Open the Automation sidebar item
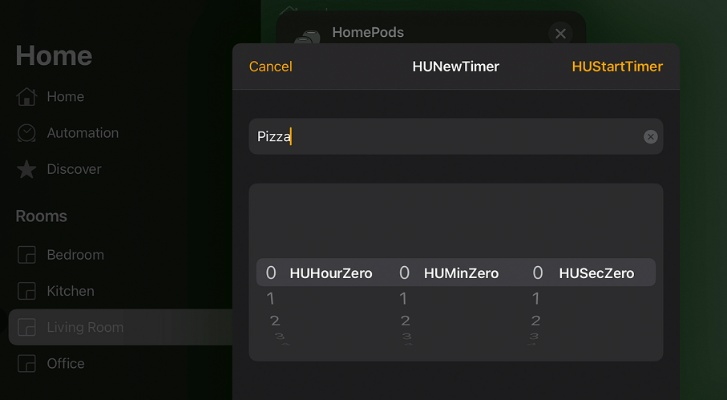Screen dimensions: 727x400 click(82, 133)
